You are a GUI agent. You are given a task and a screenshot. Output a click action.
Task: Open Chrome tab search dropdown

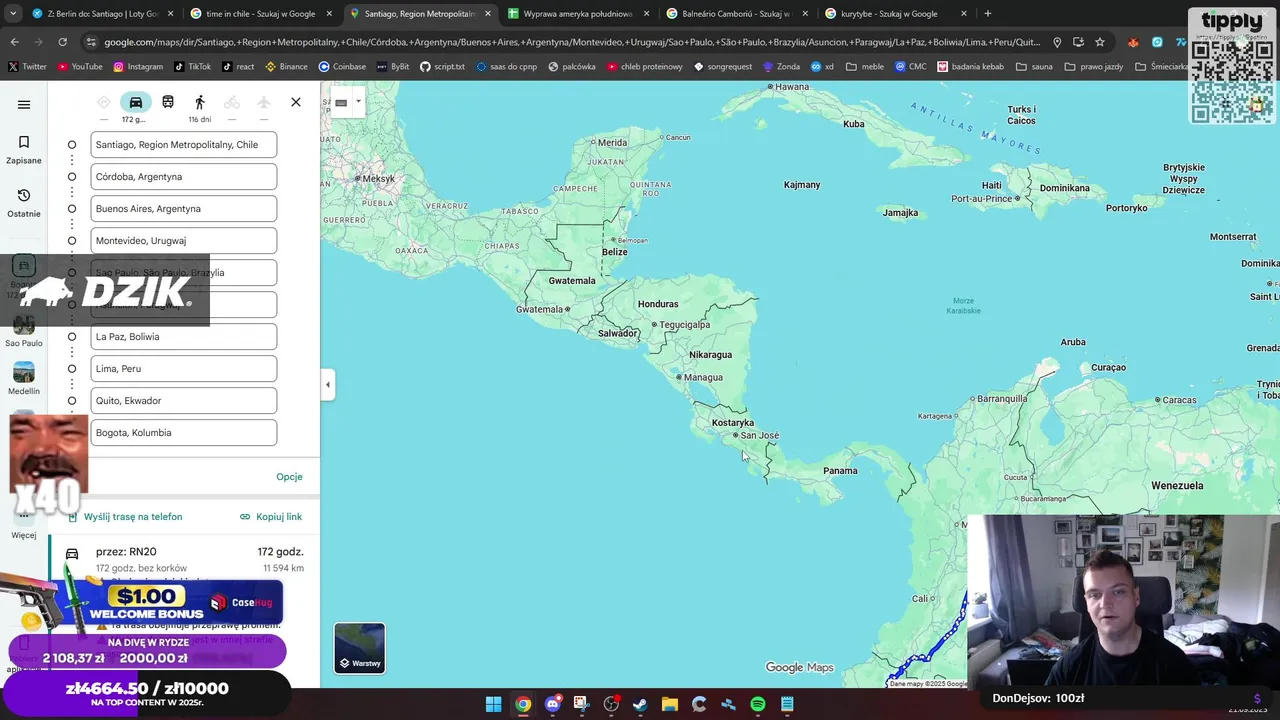[14, 14]
